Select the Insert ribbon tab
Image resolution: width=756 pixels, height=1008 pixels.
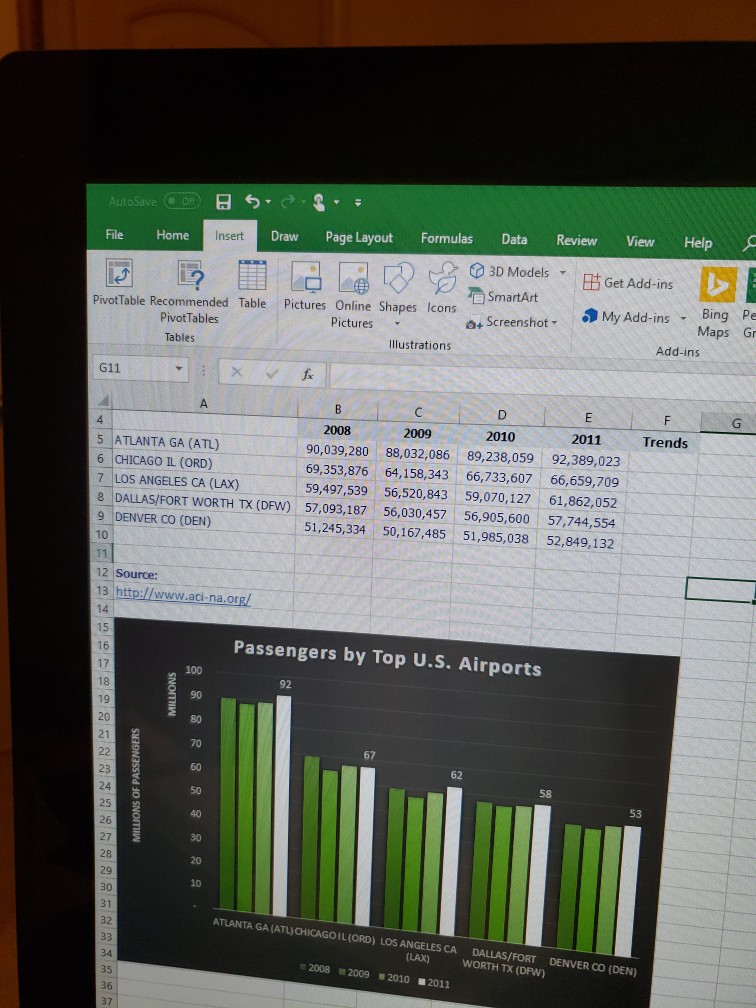pos(230,236)
